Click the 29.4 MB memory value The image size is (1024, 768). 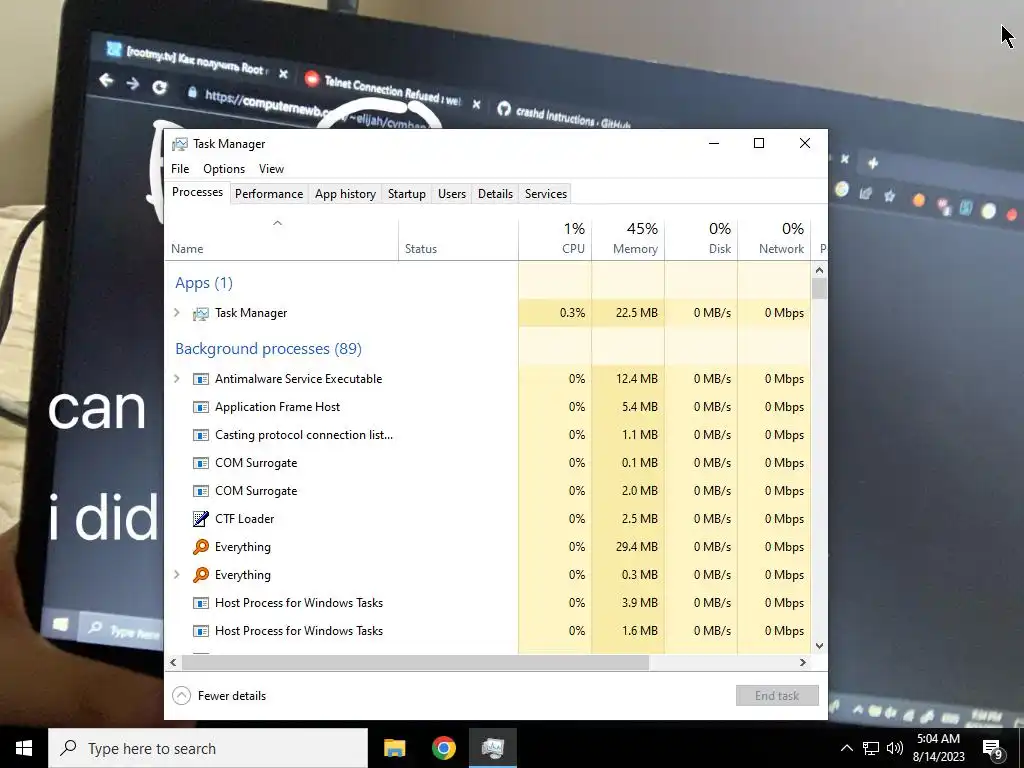(x=636, y=547)
